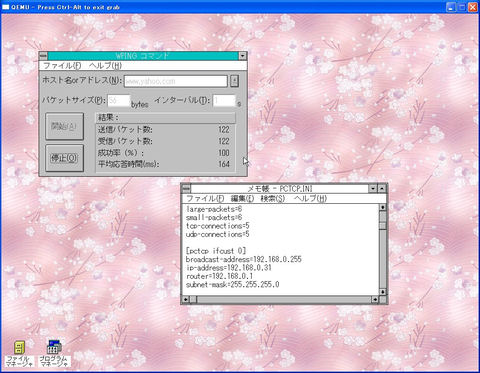Open ヘルプ(H) menu in Notepad
The image size is (480, 373).
click(310, 198)
